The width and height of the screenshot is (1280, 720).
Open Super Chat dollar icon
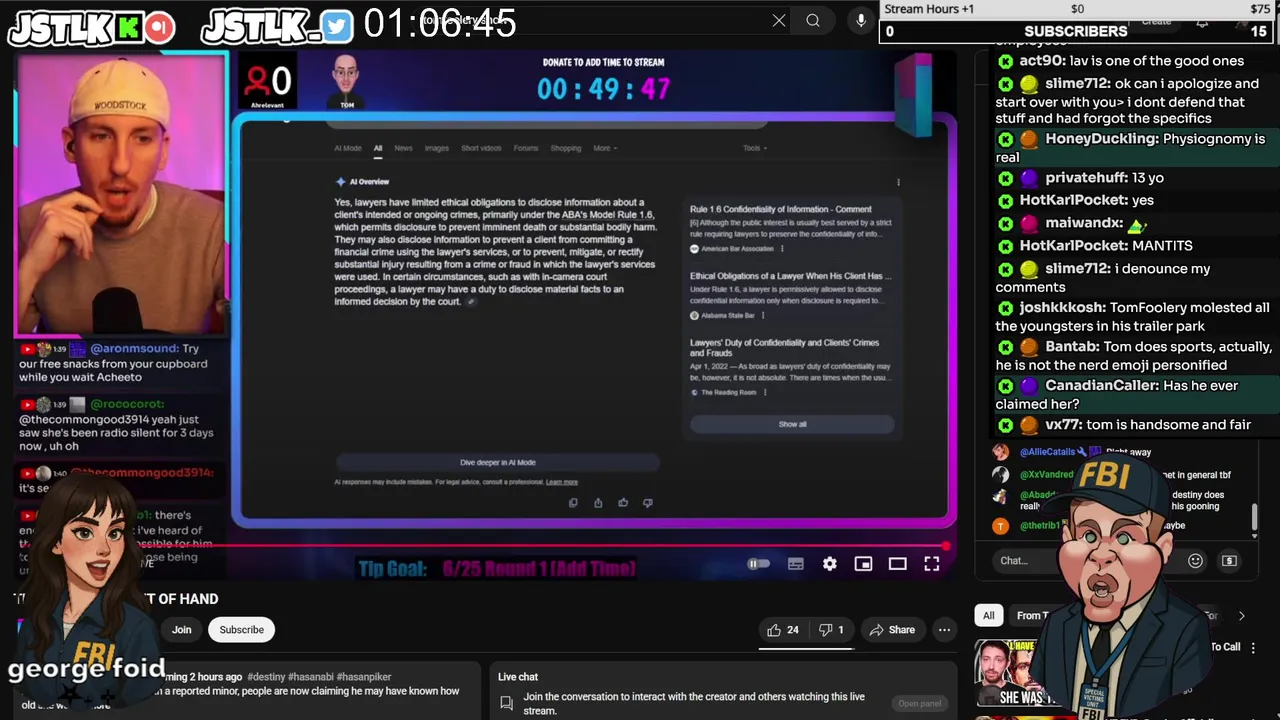coord(1229,561)
